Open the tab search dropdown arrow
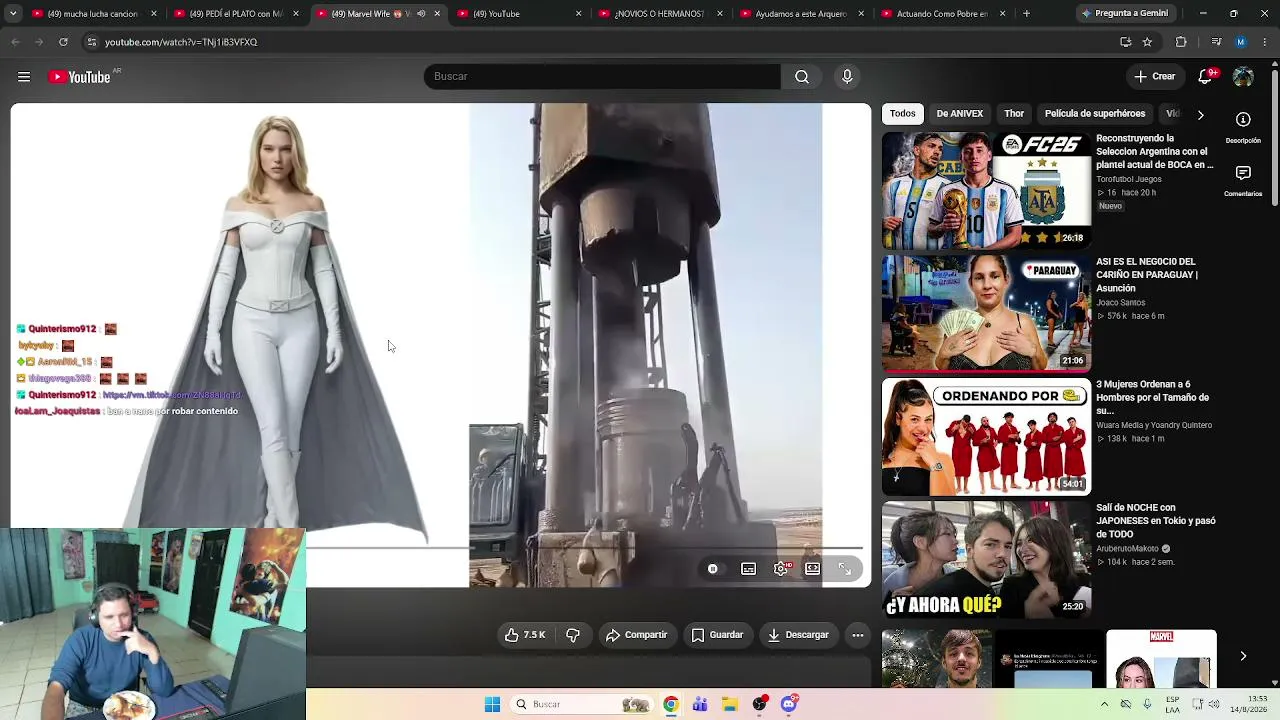 click(x=13, y=14)
